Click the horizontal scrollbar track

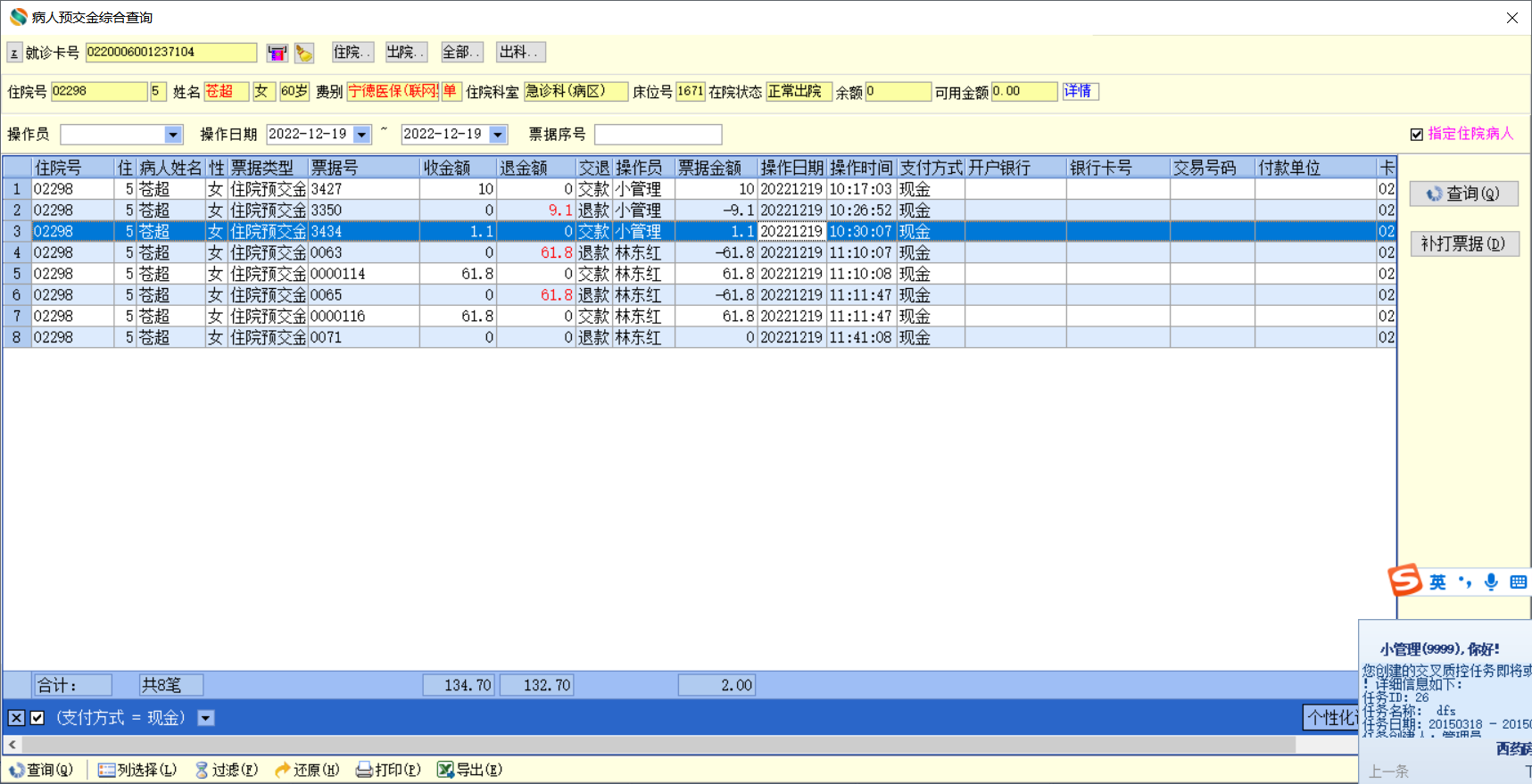click(x=1327, y=744)
